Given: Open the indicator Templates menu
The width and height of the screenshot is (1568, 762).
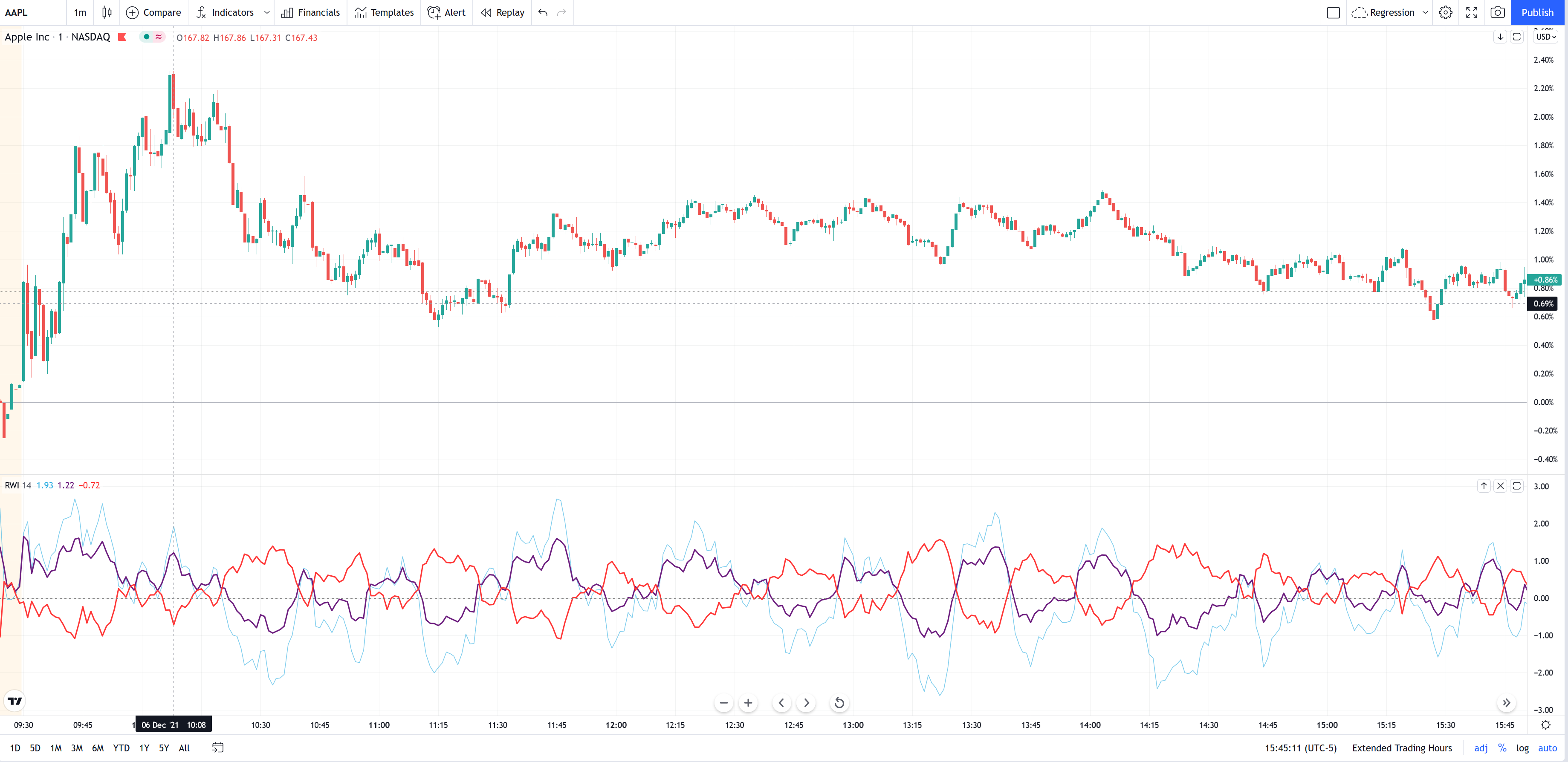Looking at the screenshot, I should point(384,12).
